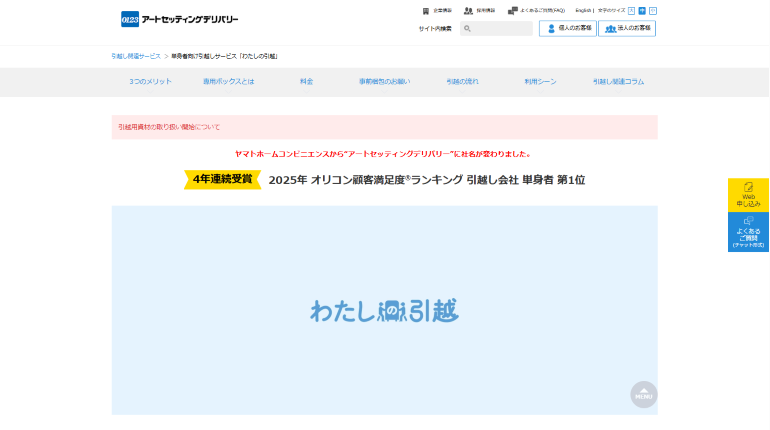Click the magnifier search icon

pyautogui.click(x=467, y=28)
